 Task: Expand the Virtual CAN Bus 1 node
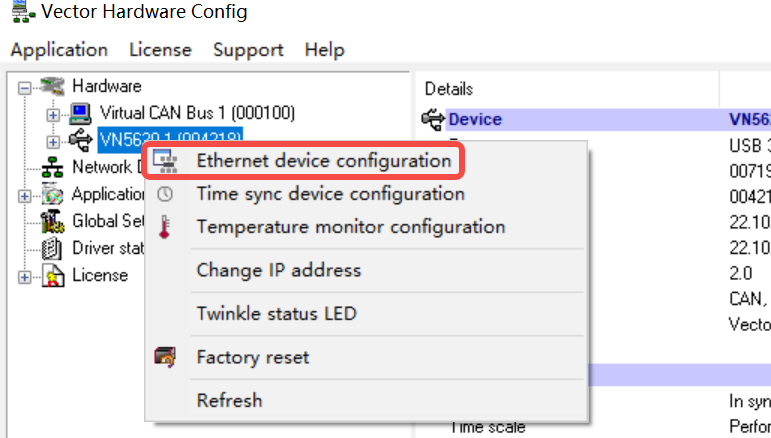point(53,114)
